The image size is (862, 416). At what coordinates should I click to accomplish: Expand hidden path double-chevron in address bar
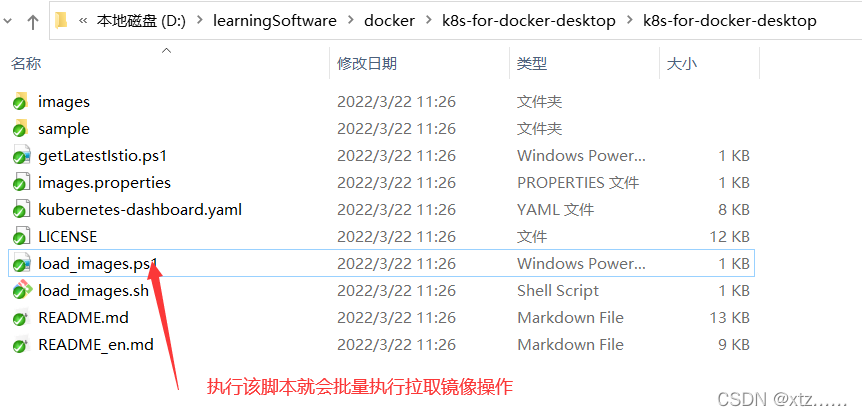click(x=83, y=21)
